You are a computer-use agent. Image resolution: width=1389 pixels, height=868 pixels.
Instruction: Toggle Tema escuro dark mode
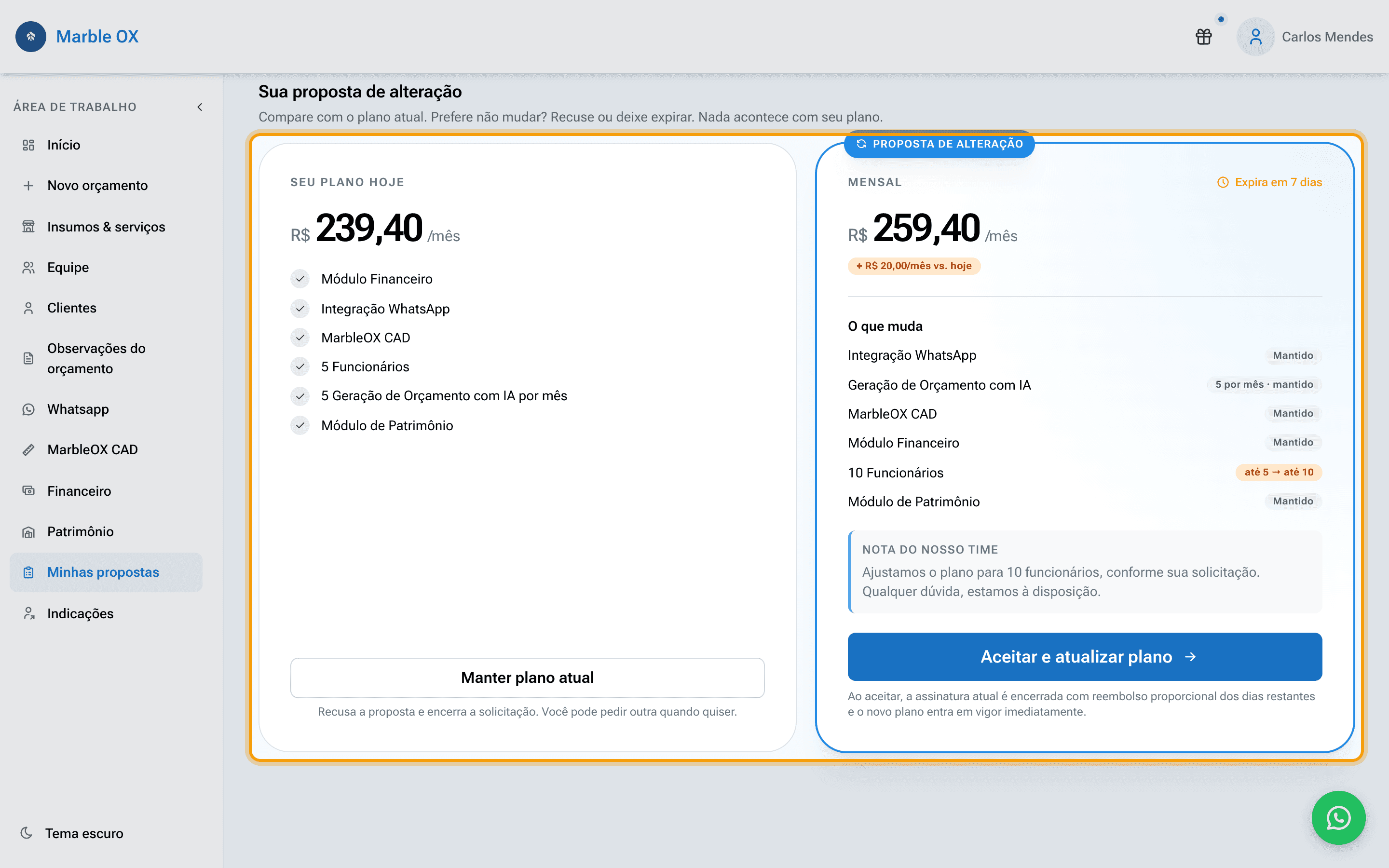72,833
